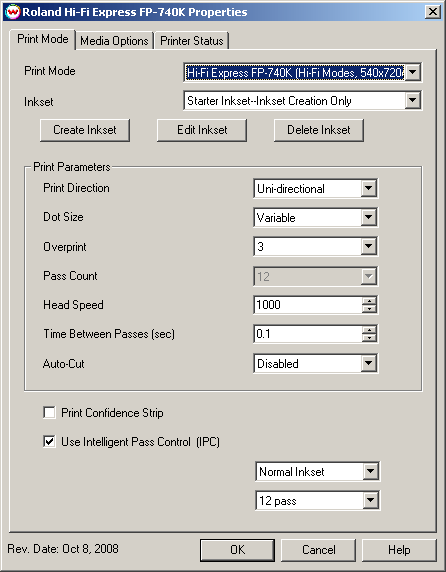Click the Time Between Passes field
Image resolution: width=446 pixels, height=572 pixels.
pyautogui.click(x=308, y=334)
